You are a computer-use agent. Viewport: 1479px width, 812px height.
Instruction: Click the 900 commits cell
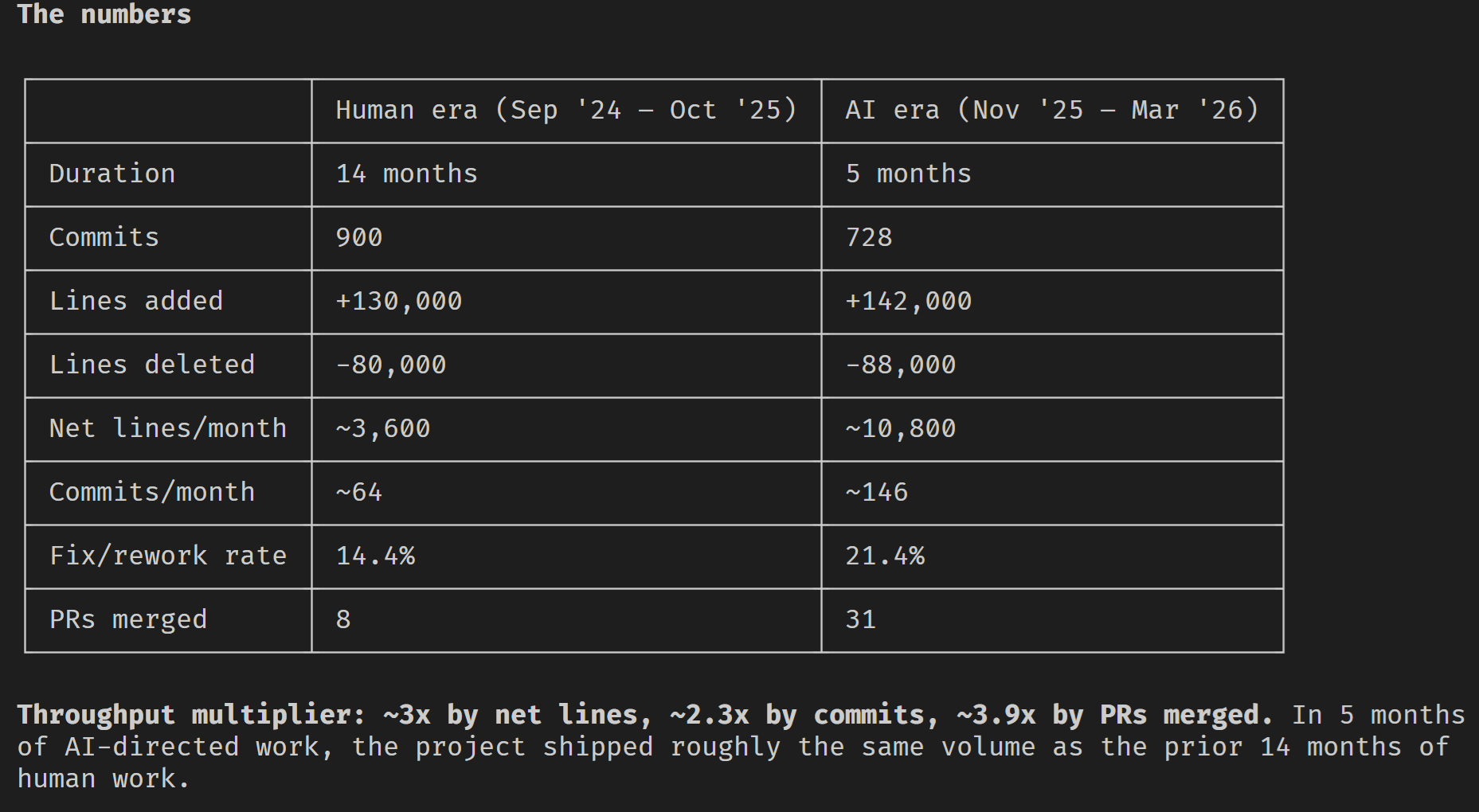359,237
